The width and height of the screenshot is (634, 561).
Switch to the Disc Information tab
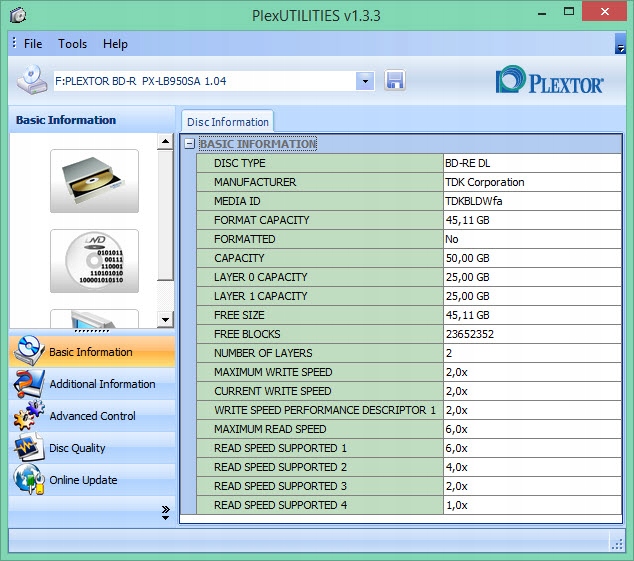pyautogui.click(x=228, y=122)
